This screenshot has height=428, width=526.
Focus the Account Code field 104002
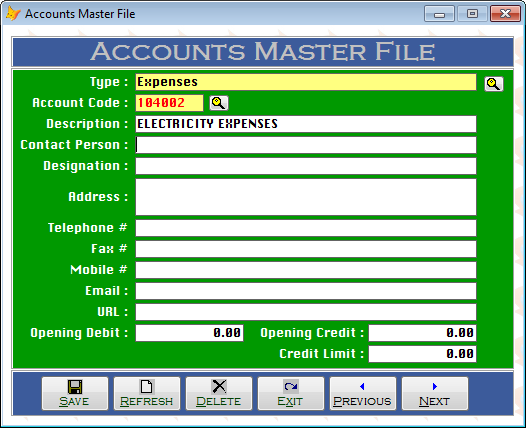click(x=169, y=103)
